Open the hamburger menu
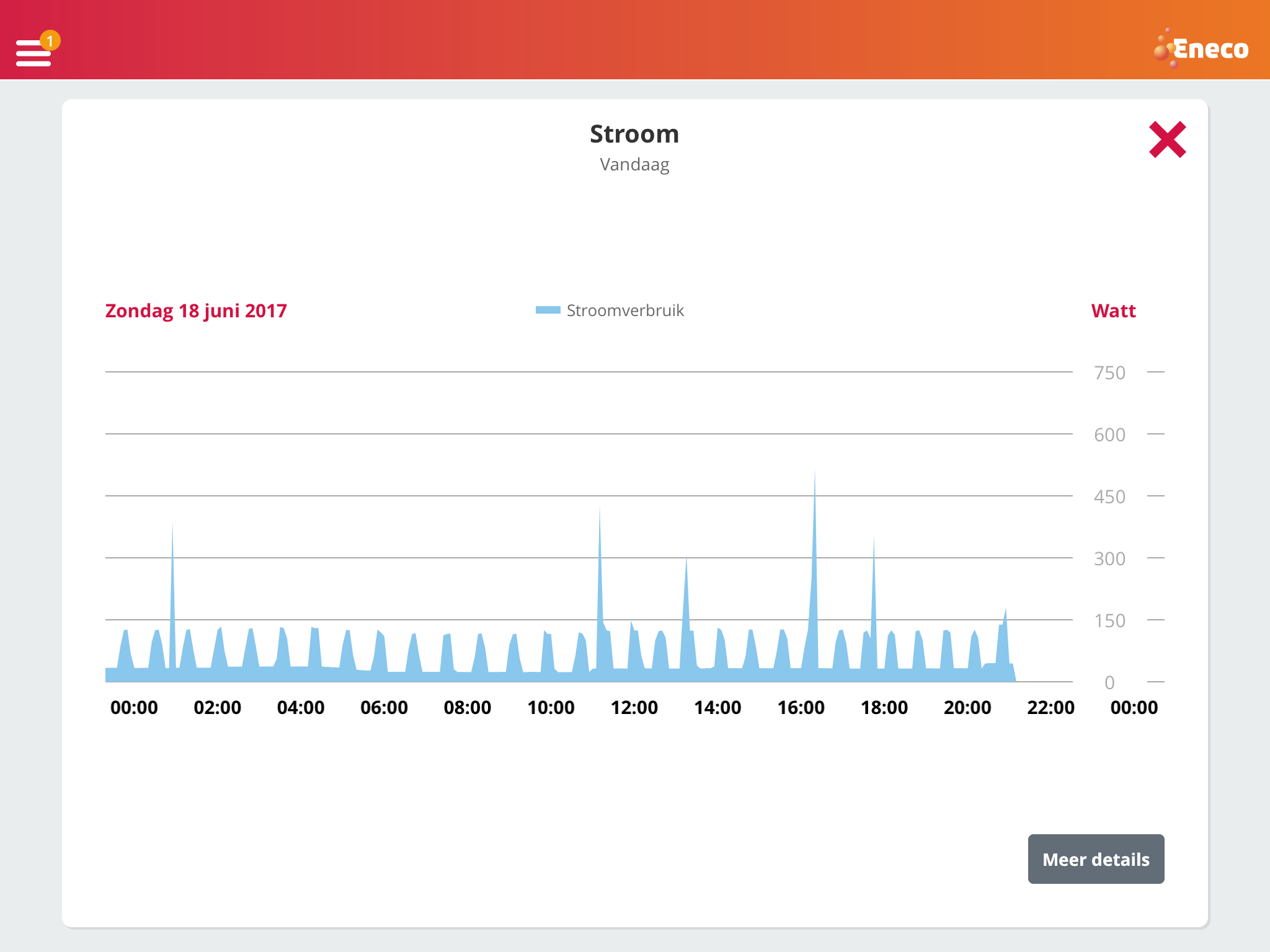 33,53
